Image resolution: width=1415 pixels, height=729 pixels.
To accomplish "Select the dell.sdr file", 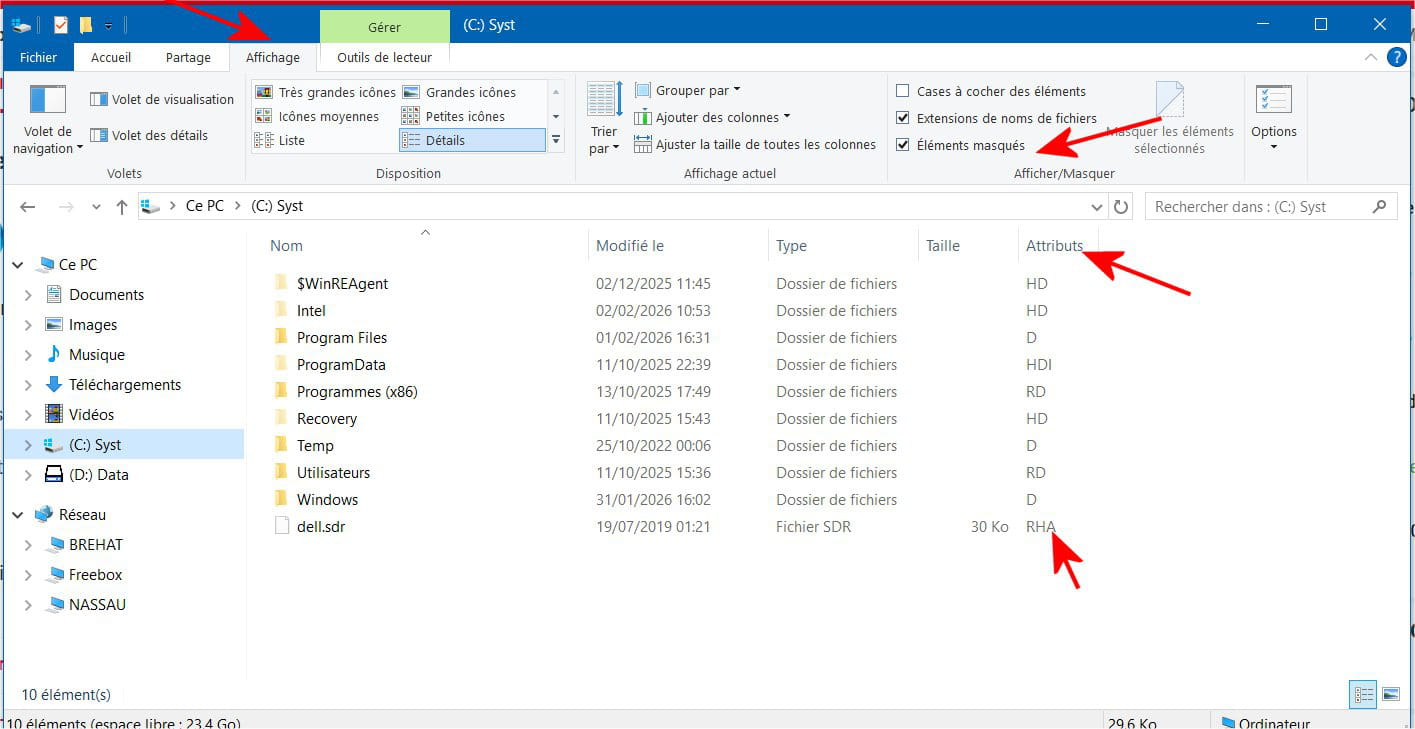I will tap(321, 526).
